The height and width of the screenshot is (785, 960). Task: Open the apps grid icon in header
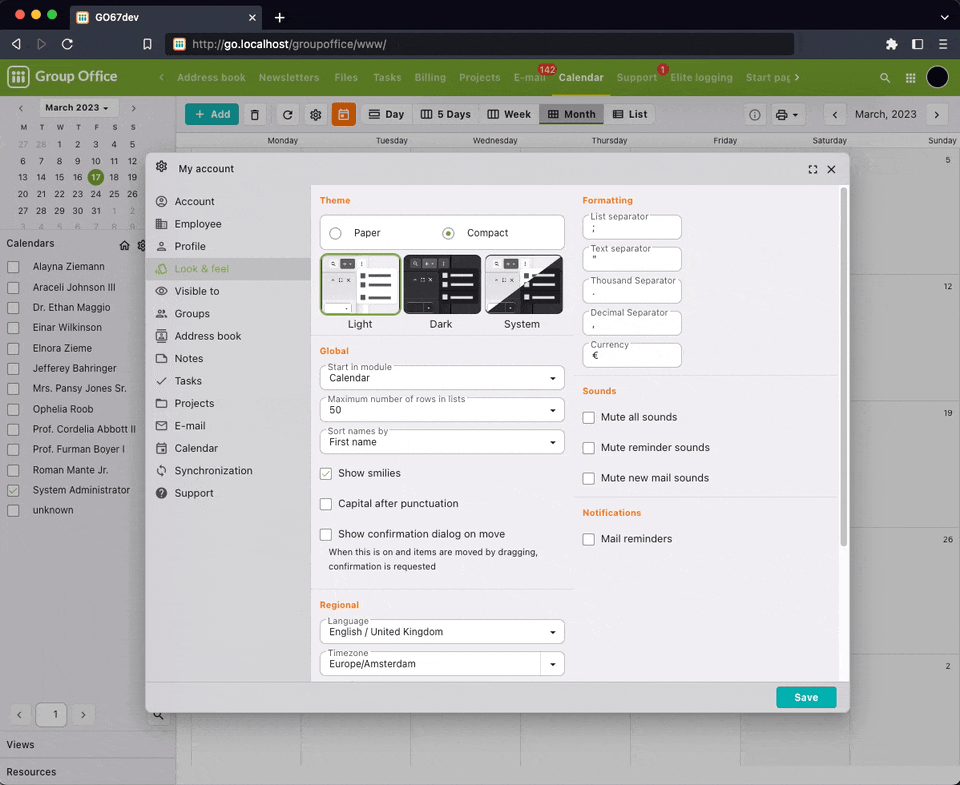pos(910,78)
